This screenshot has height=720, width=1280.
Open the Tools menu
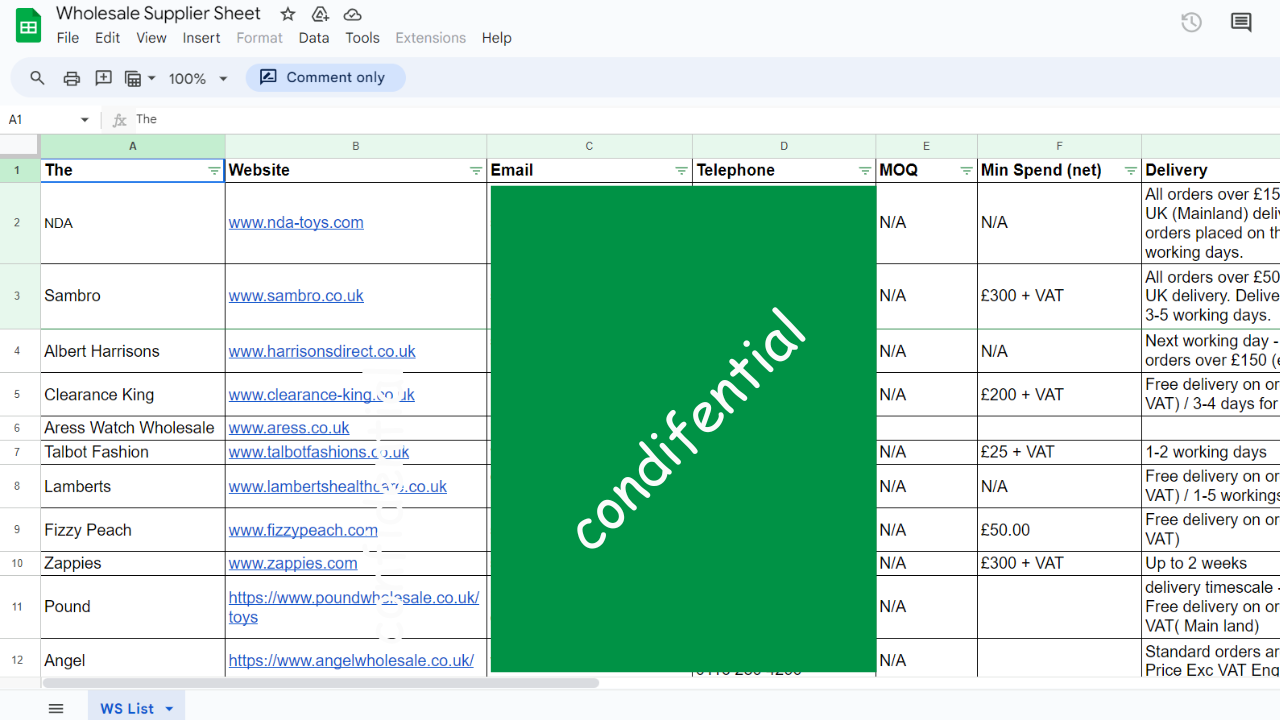362,38
